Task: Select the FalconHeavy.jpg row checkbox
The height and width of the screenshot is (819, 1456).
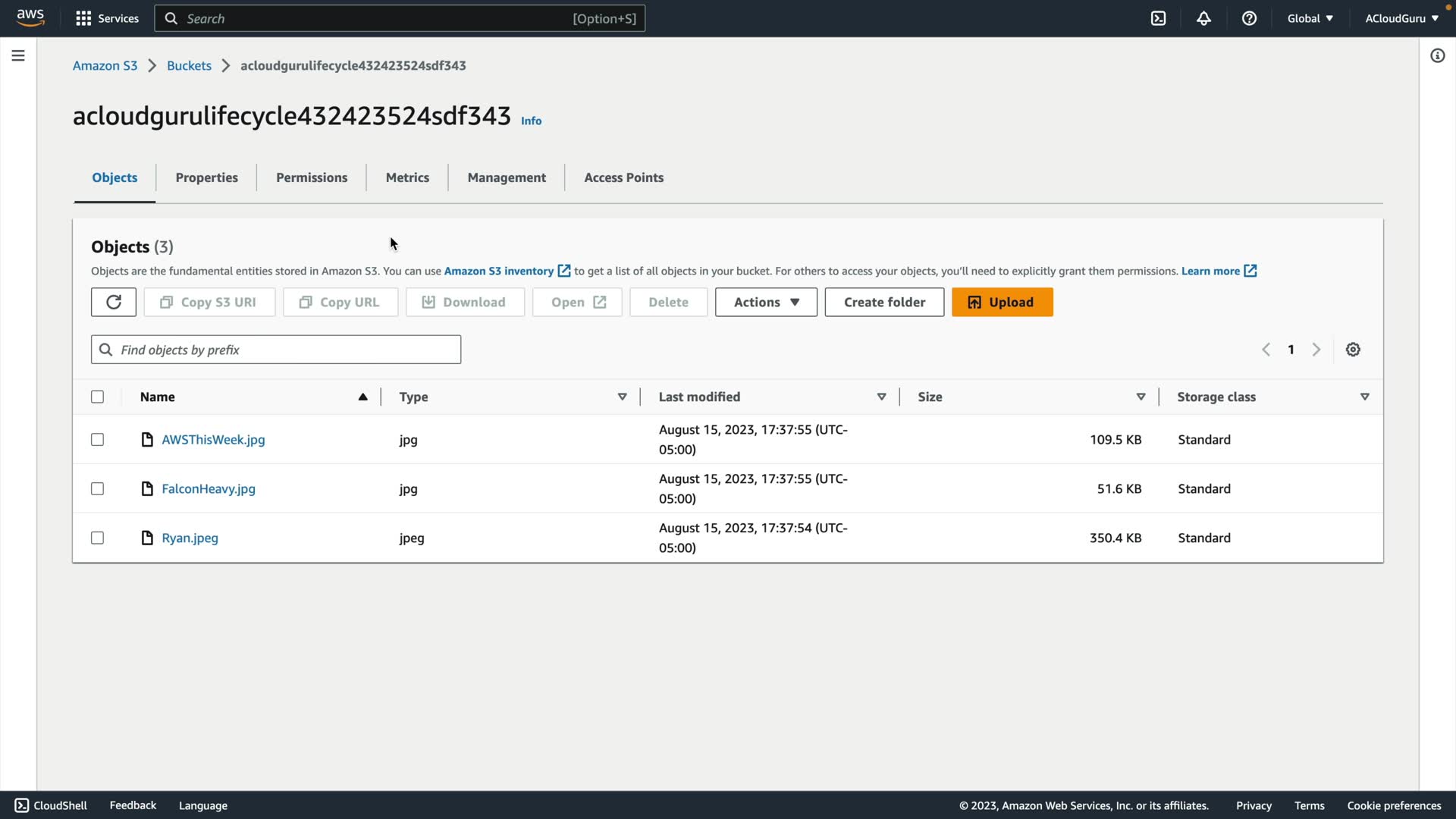Action: [97, 489]
